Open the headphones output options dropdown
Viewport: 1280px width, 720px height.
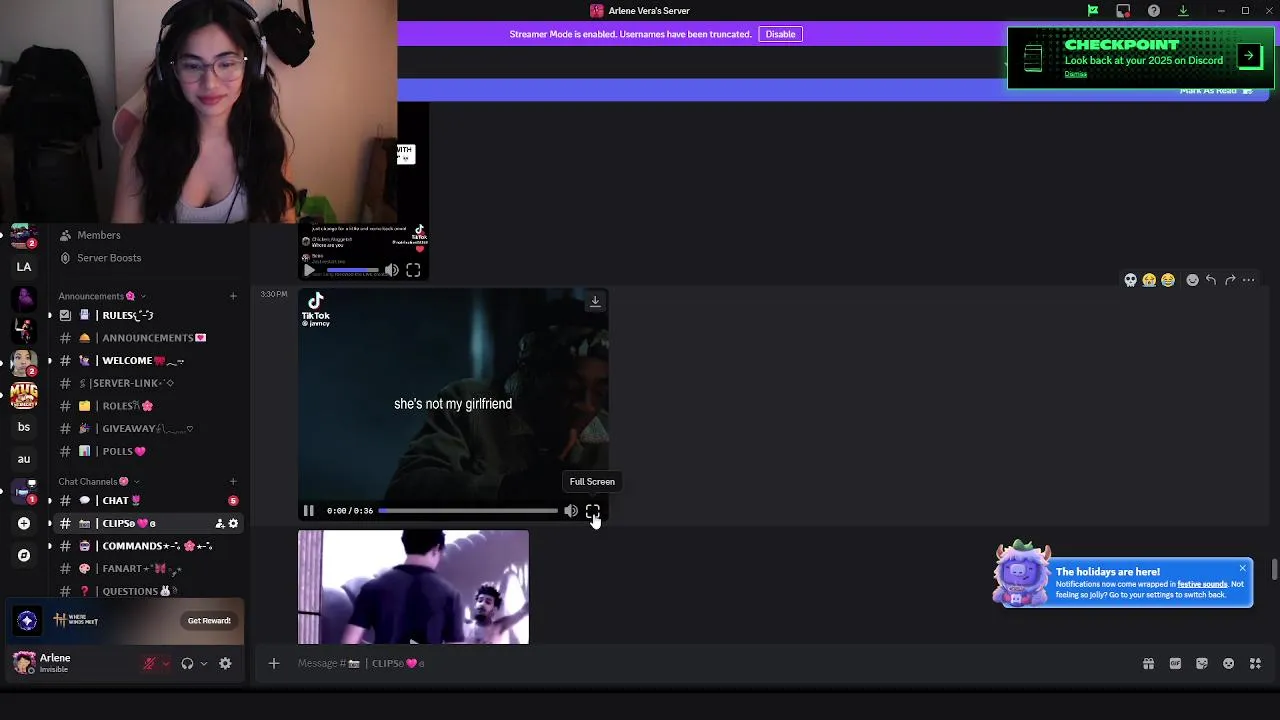[204, 663]
